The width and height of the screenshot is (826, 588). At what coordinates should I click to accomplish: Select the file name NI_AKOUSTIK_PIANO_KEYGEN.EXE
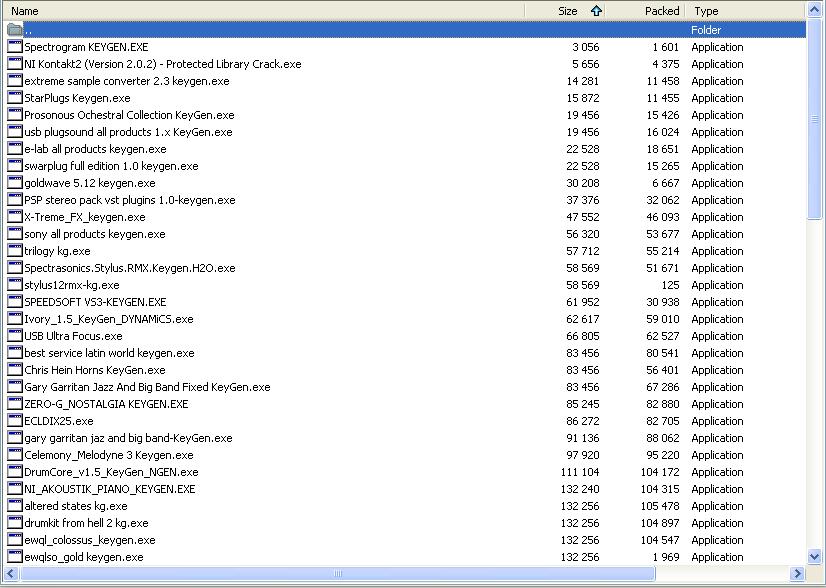tap(110, 488)
